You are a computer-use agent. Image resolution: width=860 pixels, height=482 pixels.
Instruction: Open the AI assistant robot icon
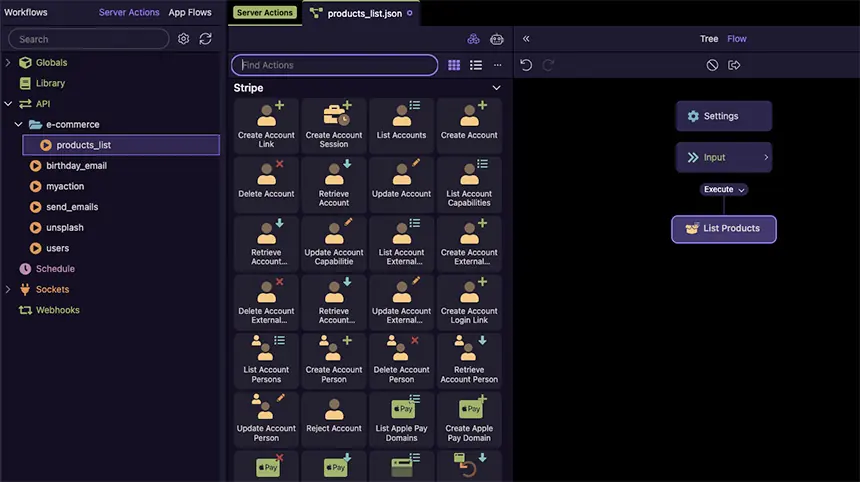point(497,39)
